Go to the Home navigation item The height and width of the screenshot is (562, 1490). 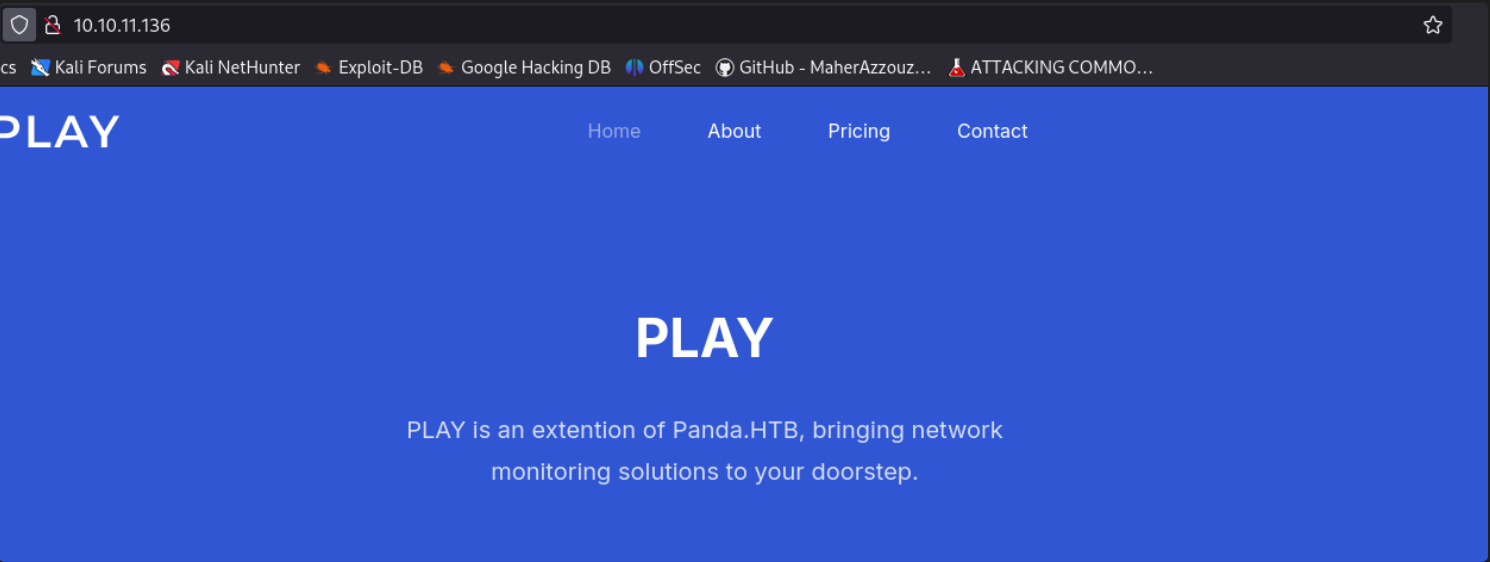pyautogui.click(x=614, y=131)
